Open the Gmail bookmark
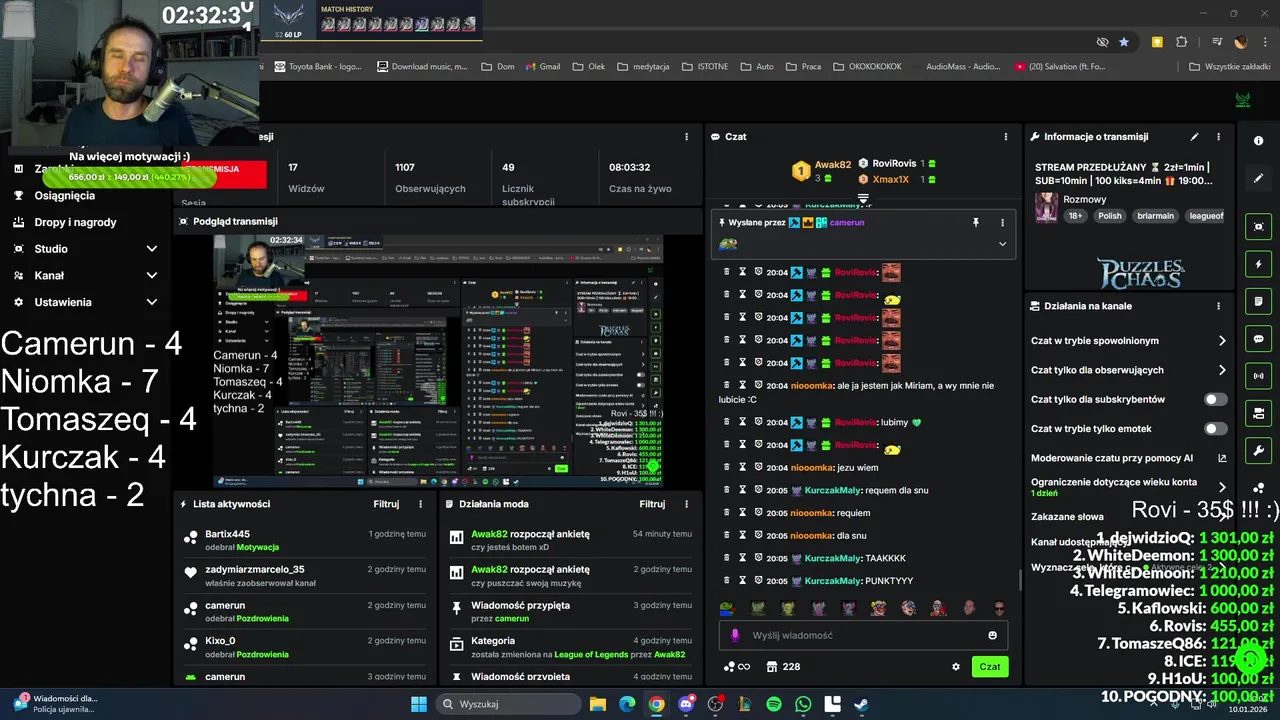 pos(541,67)
